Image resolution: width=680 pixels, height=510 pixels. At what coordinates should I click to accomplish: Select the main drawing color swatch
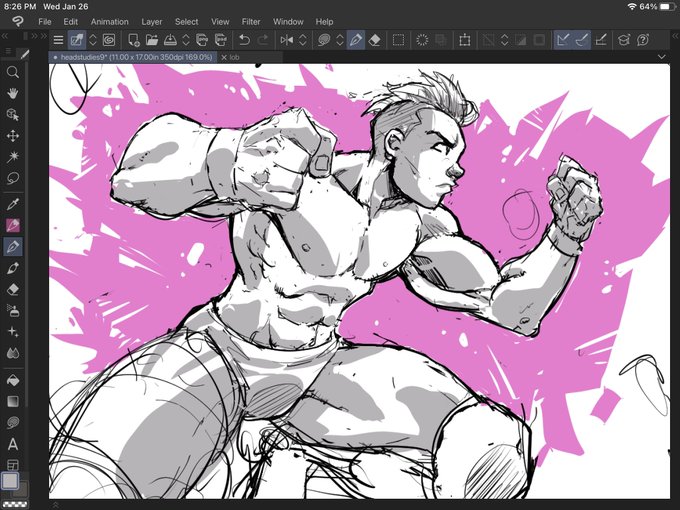coord(10,481)
